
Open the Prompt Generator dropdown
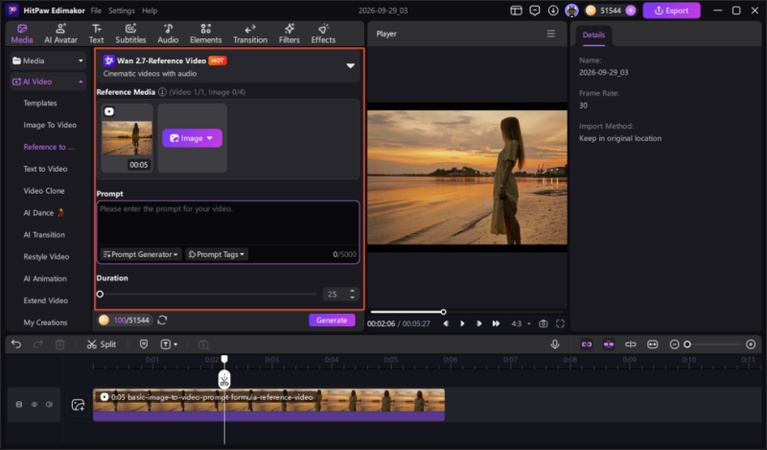[140, 254]
